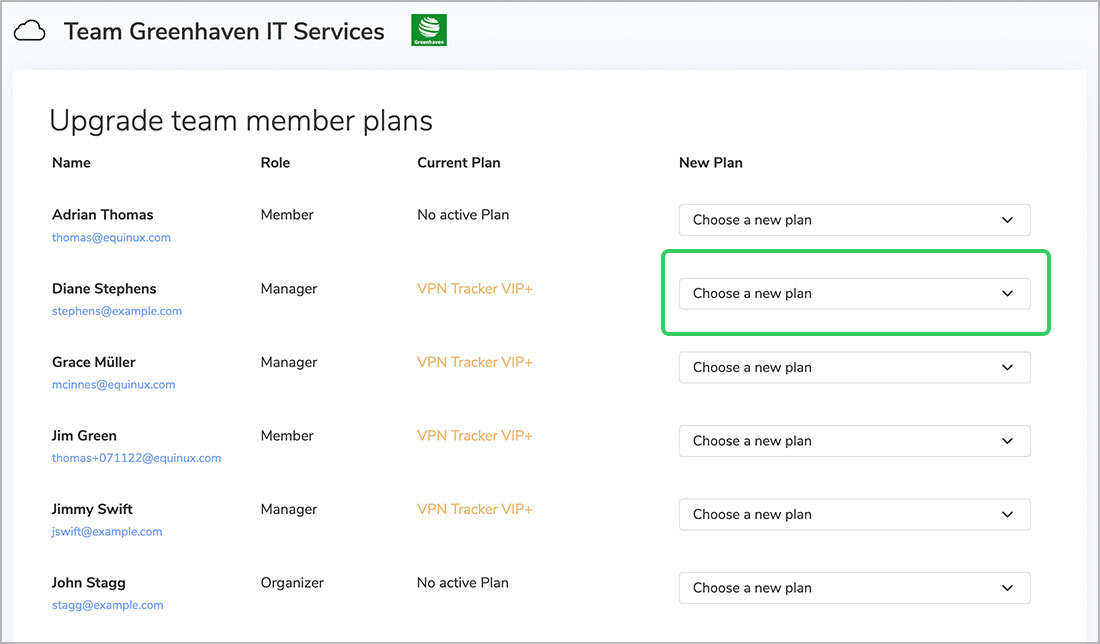
Task: Select the thomas+071122@equinux.com email link
Action: 136,458
